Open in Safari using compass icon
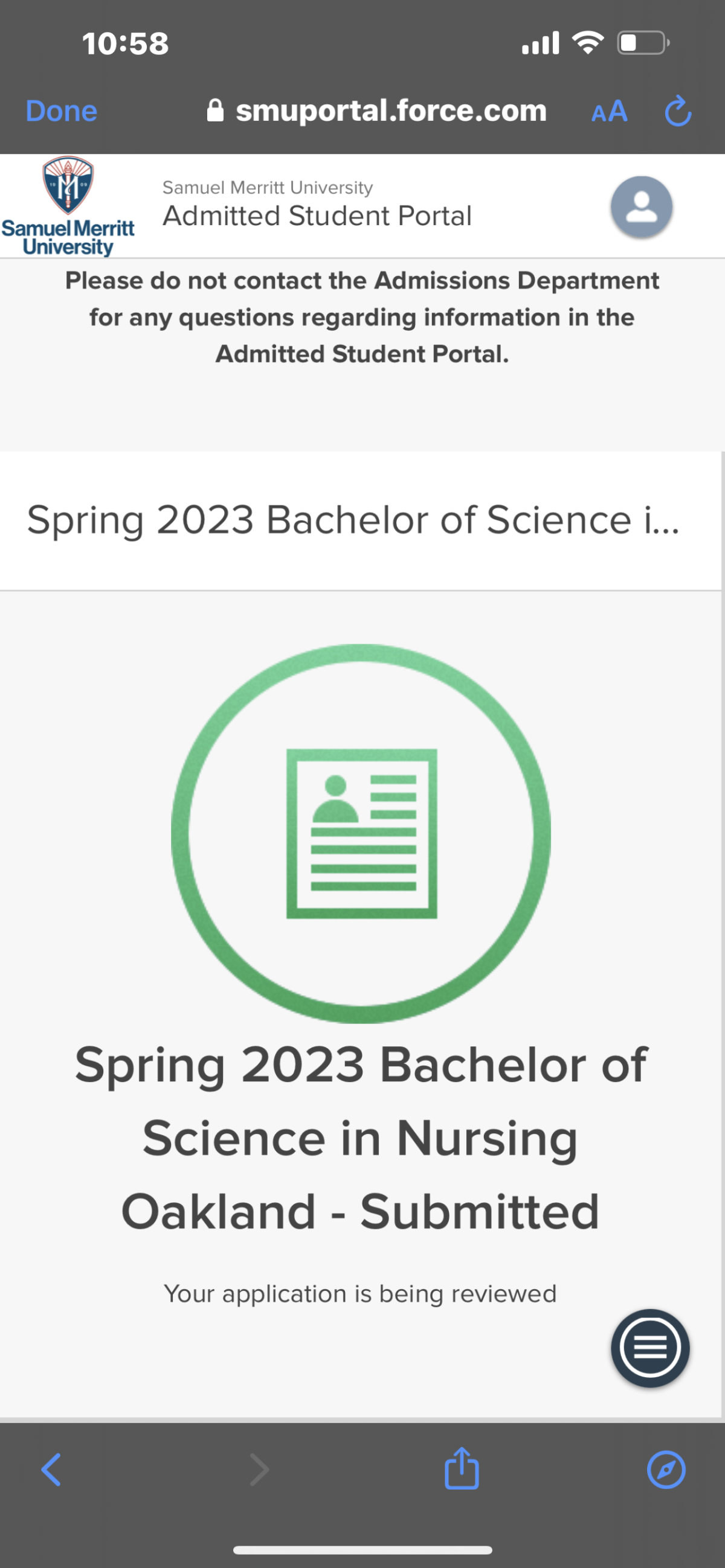The height and width of the screenshot is (1568, 725). click(x=666, y=1470)
